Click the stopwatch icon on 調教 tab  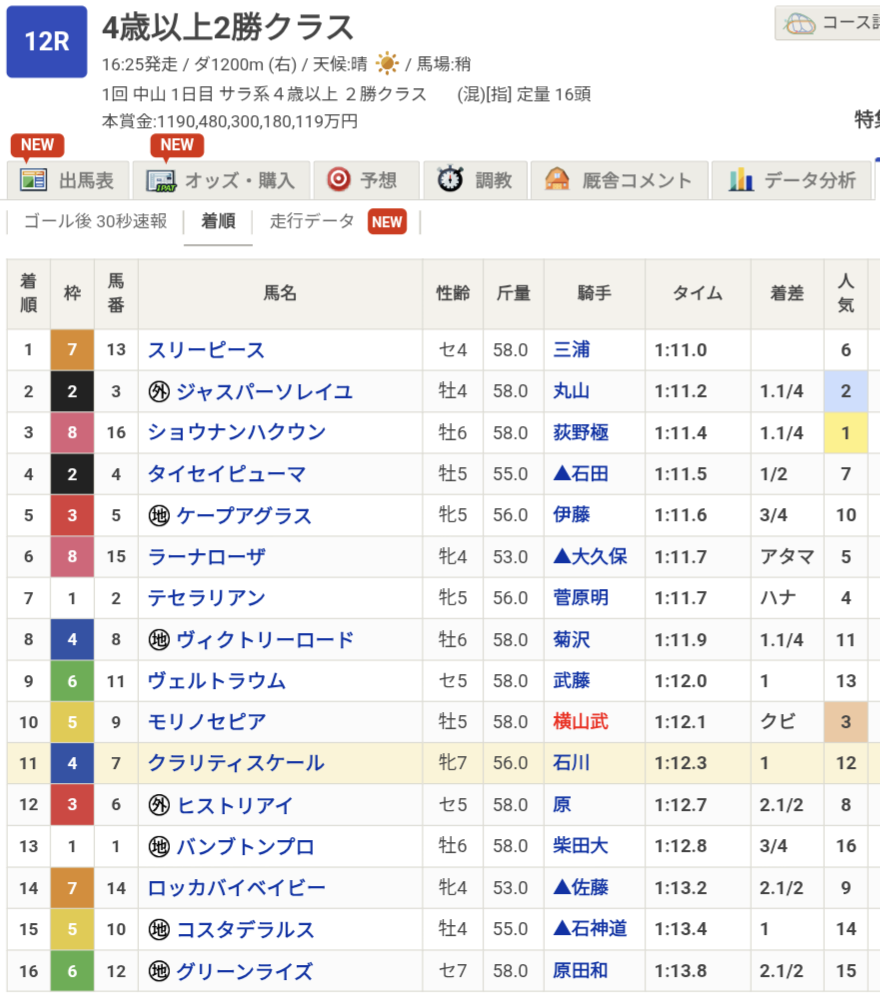pos(450,179)
